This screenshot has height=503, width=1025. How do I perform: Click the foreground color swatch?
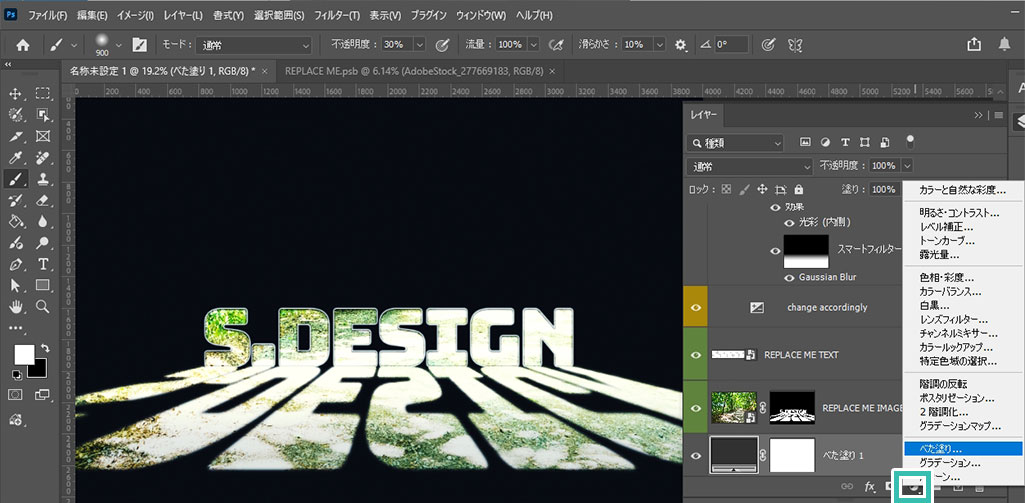pyautogui.click(x=23, y=354)
